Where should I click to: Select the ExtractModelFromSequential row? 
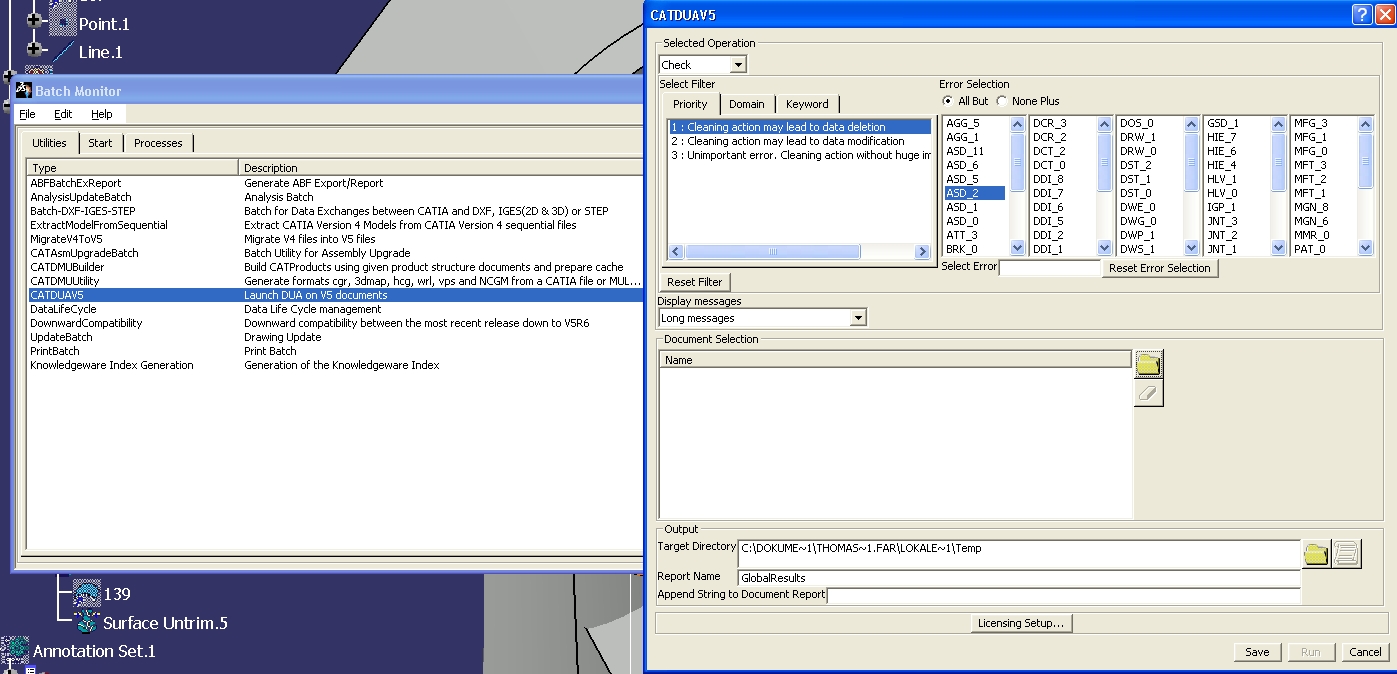pyautogui.click(x=334, y=225)
